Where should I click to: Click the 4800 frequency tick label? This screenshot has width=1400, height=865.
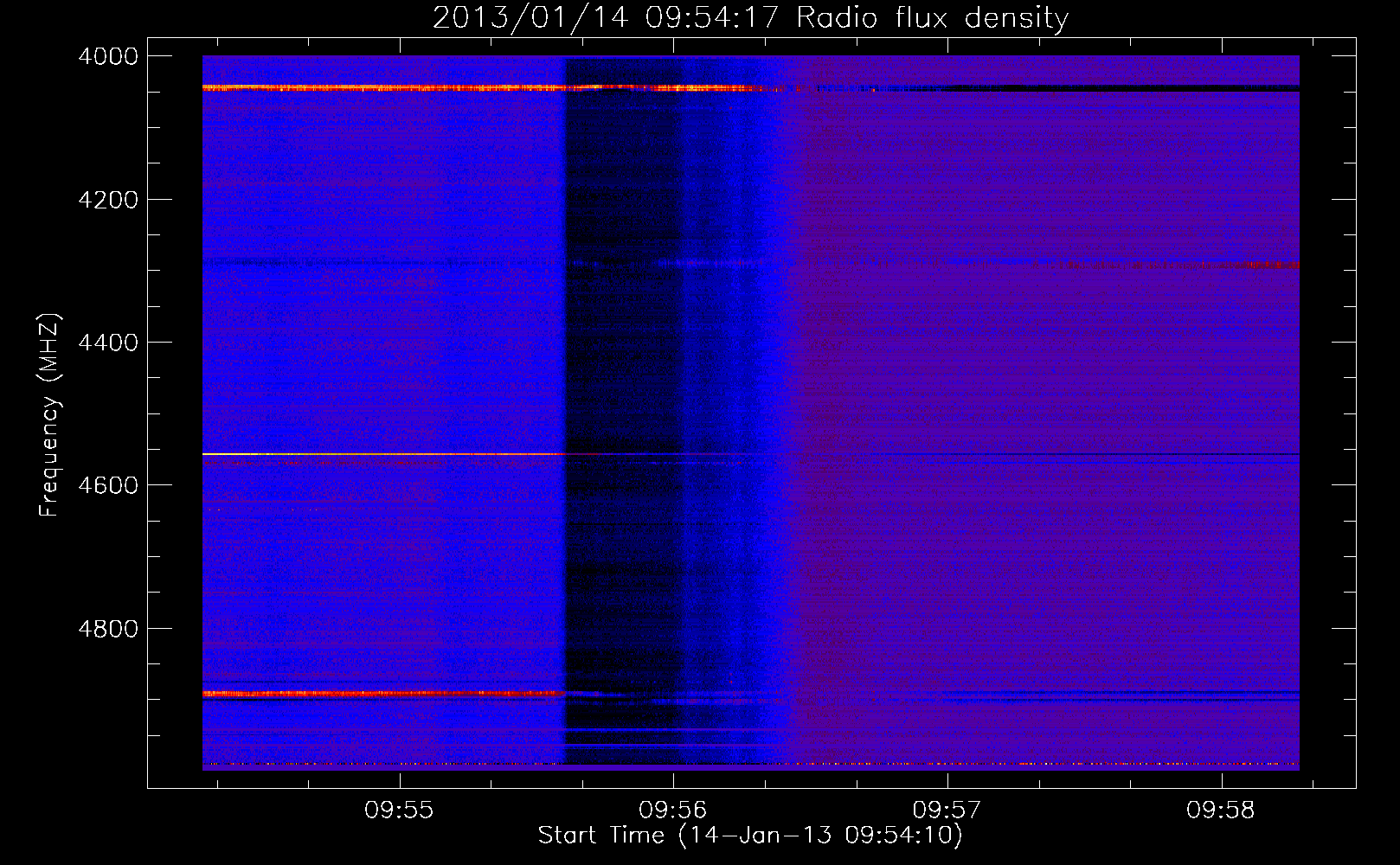click(x=108, y=629)
